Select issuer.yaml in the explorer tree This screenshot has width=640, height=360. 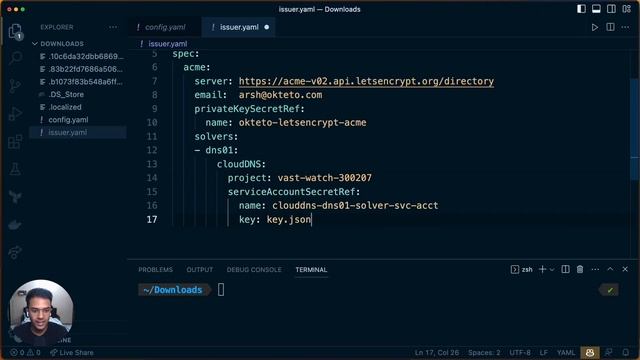pyautogui.click(x=78, y=132)
